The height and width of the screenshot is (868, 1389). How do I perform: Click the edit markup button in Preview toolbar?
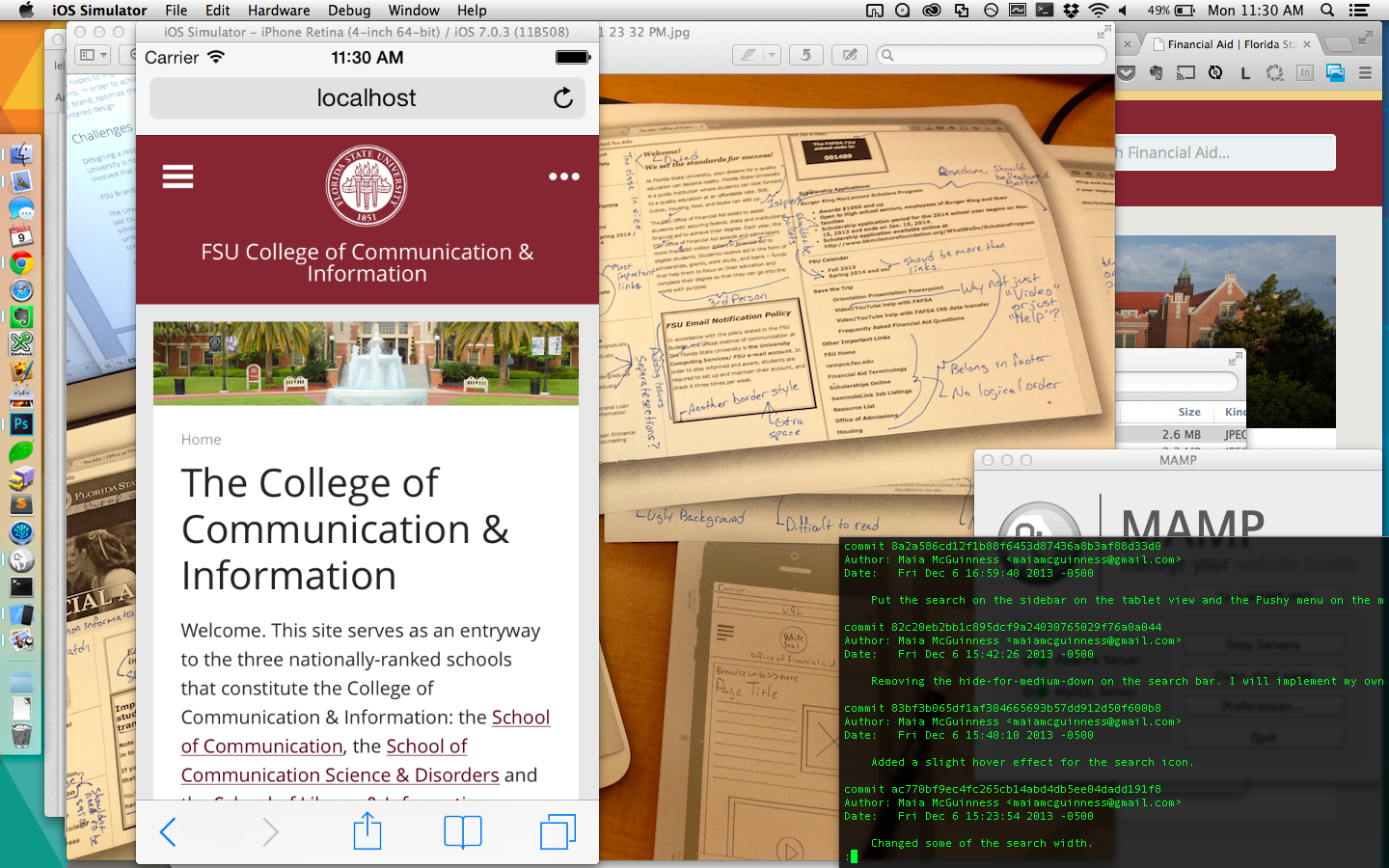point(850,55)
